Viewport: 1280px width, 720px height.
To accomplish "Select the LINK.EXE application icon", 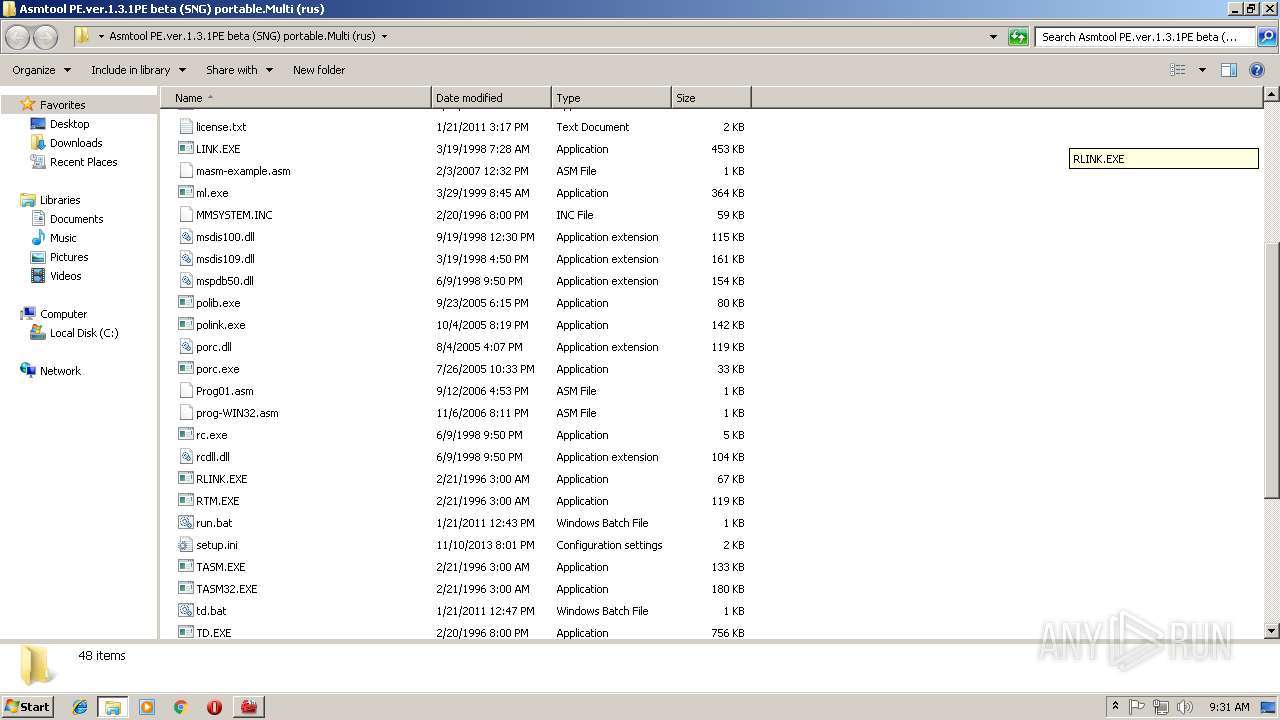I will coord(185,149).
